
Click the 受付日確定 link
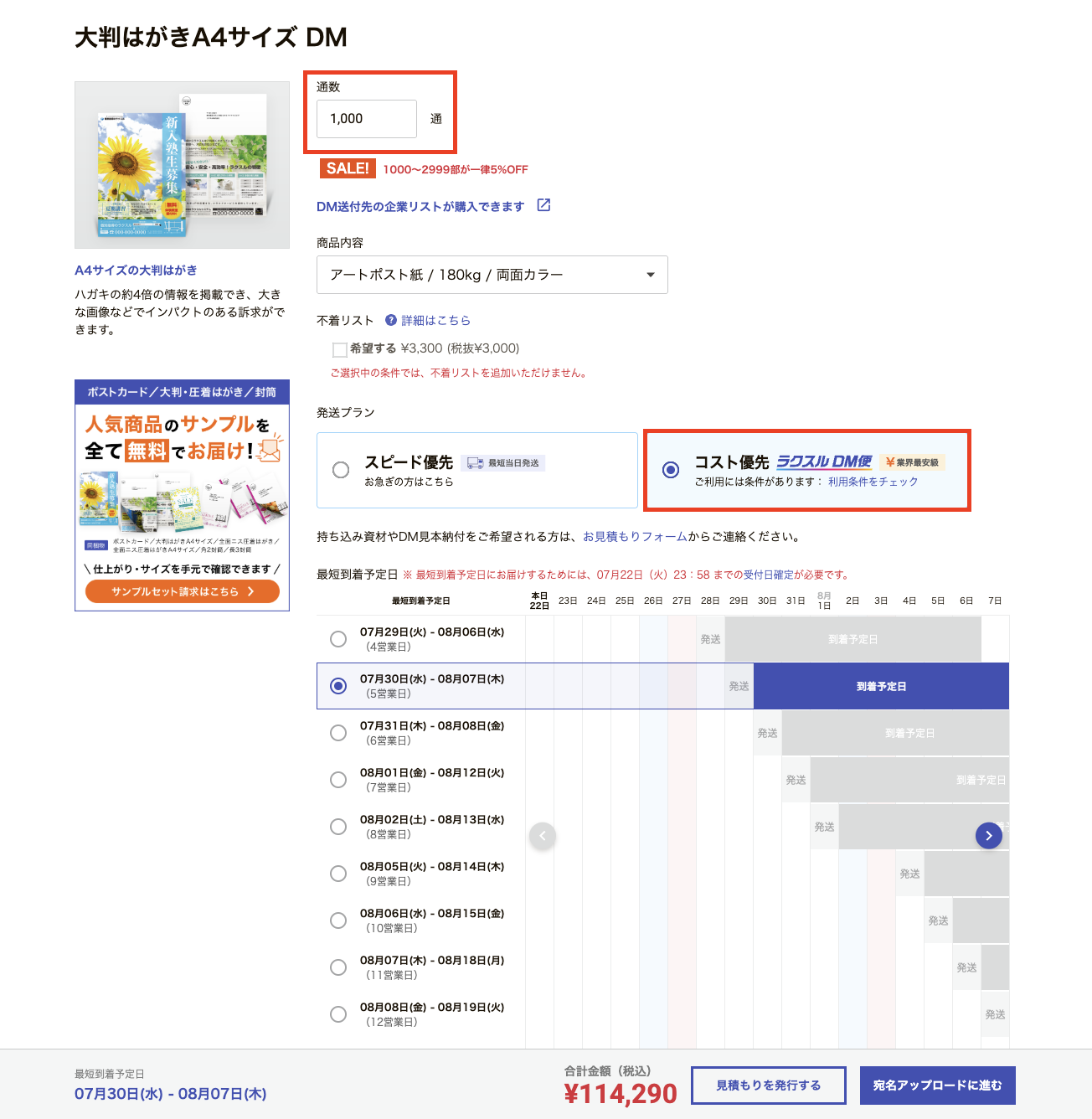769,575
